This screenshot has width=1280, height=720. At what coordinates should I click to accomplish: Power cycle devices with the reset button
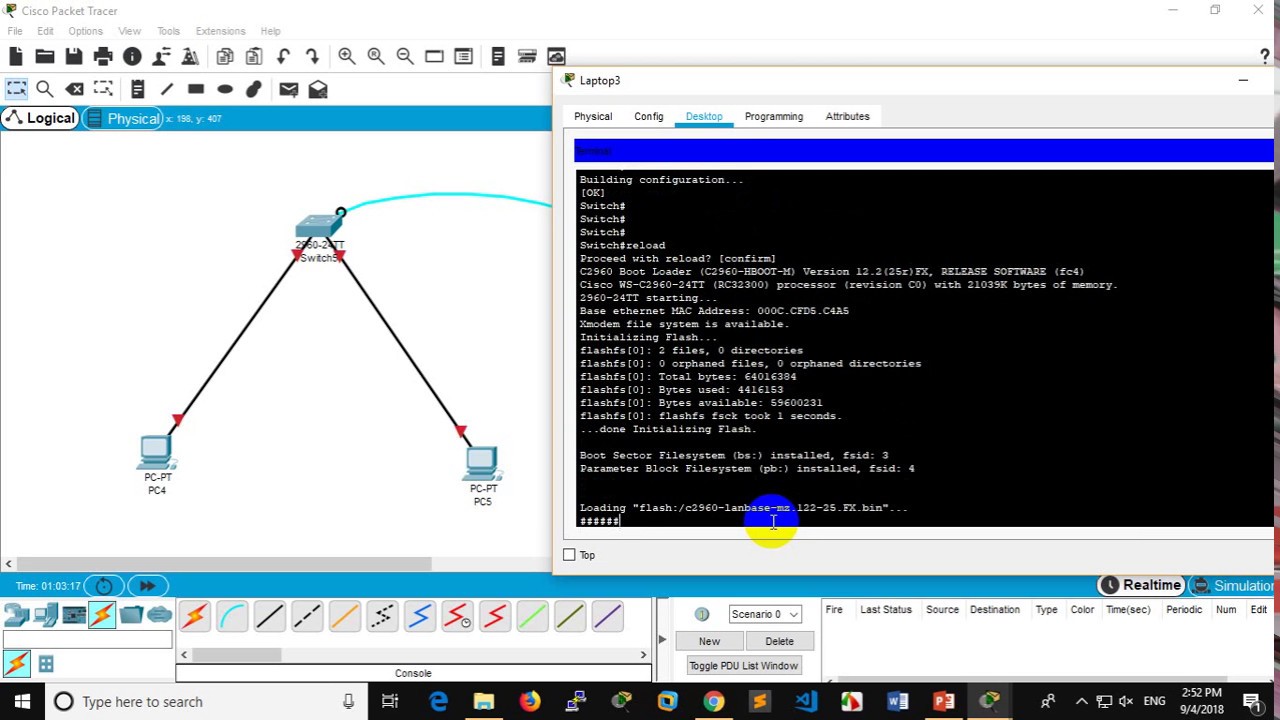(x=104, y=586)
